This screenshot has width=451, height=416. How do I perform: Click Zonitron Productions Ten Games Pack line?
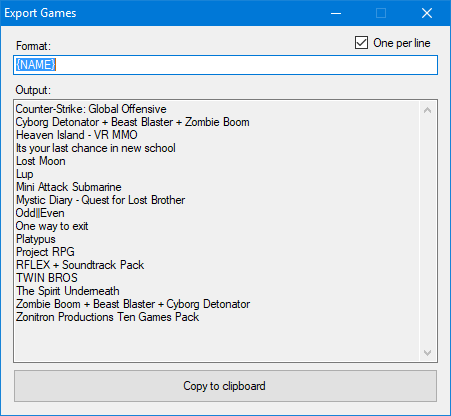[107, 317]
